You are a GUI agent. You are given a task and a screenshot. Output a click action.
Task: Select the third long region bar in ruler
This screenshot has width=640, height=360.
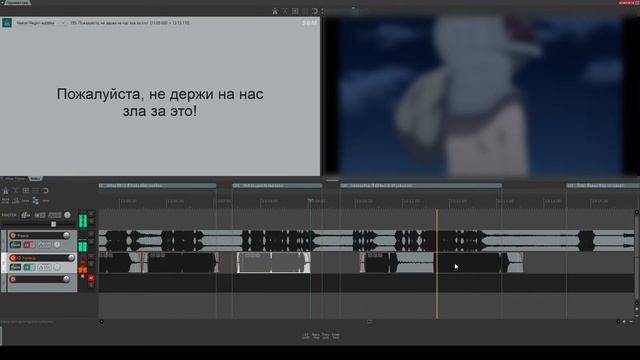coord(421,186)
